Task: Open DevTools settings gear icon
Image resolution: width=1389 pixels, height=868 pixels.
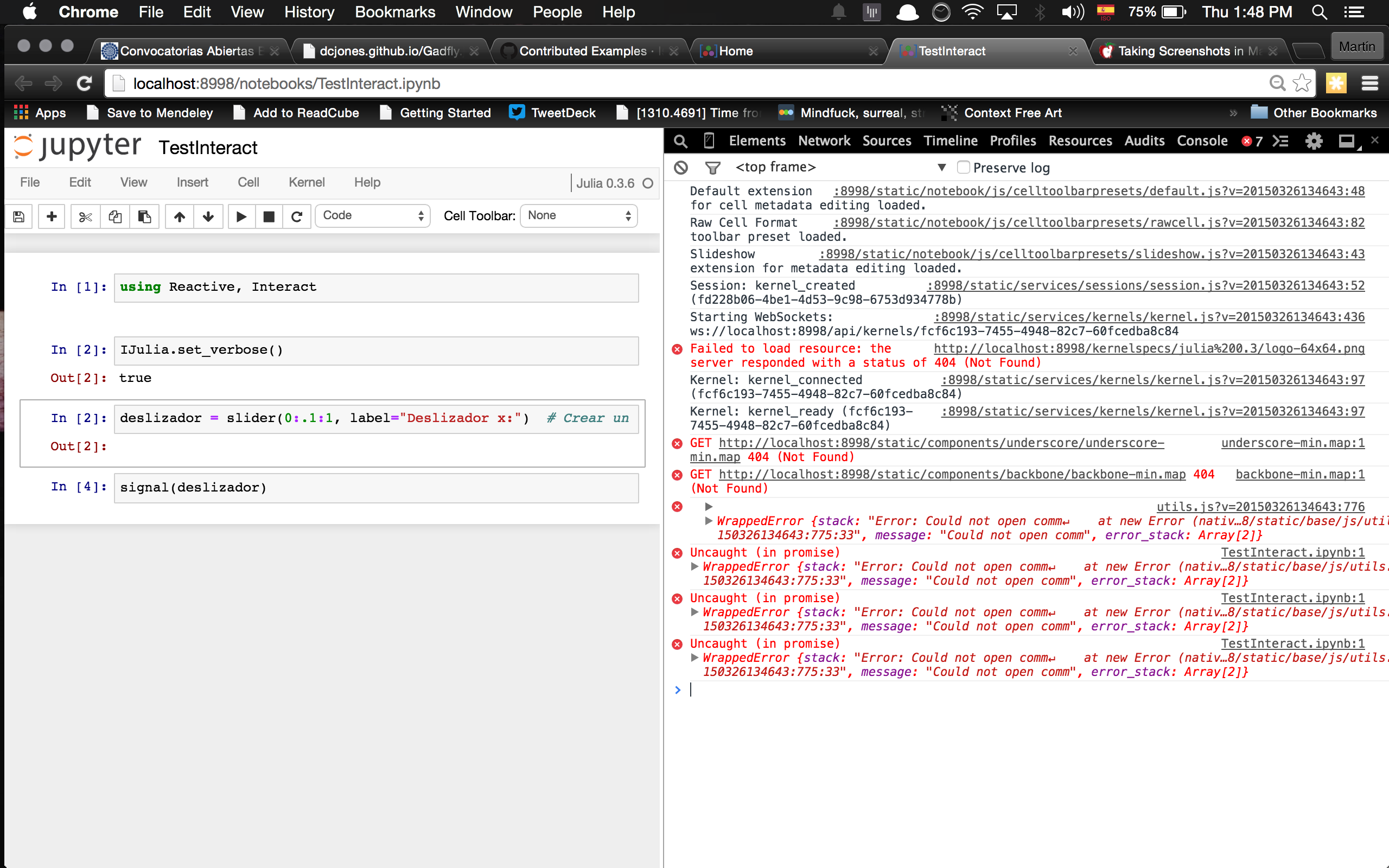Action: click(x=1314, y=141)
